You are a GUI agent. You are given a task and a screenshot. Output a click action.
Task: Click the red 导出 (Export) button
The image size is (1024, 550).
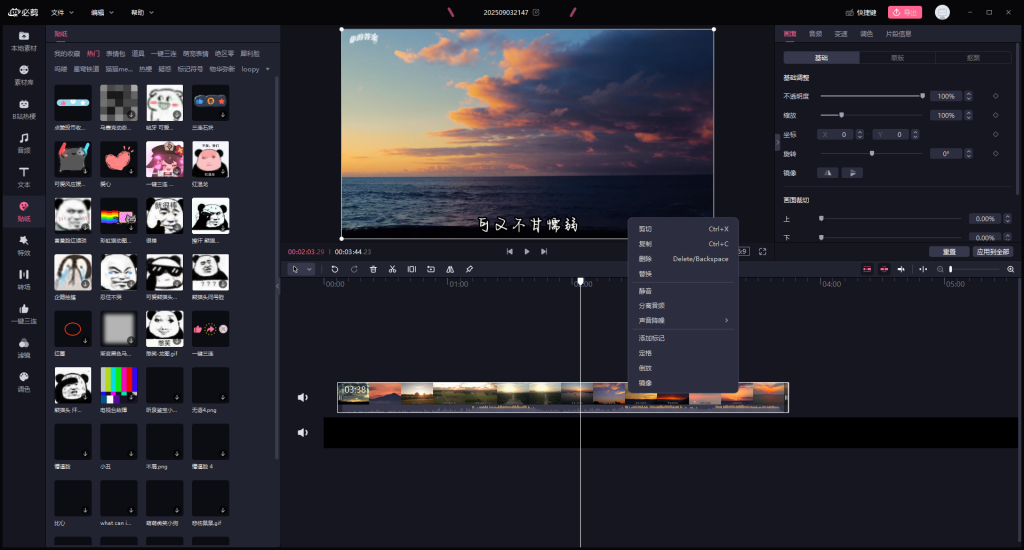[905, 12]
